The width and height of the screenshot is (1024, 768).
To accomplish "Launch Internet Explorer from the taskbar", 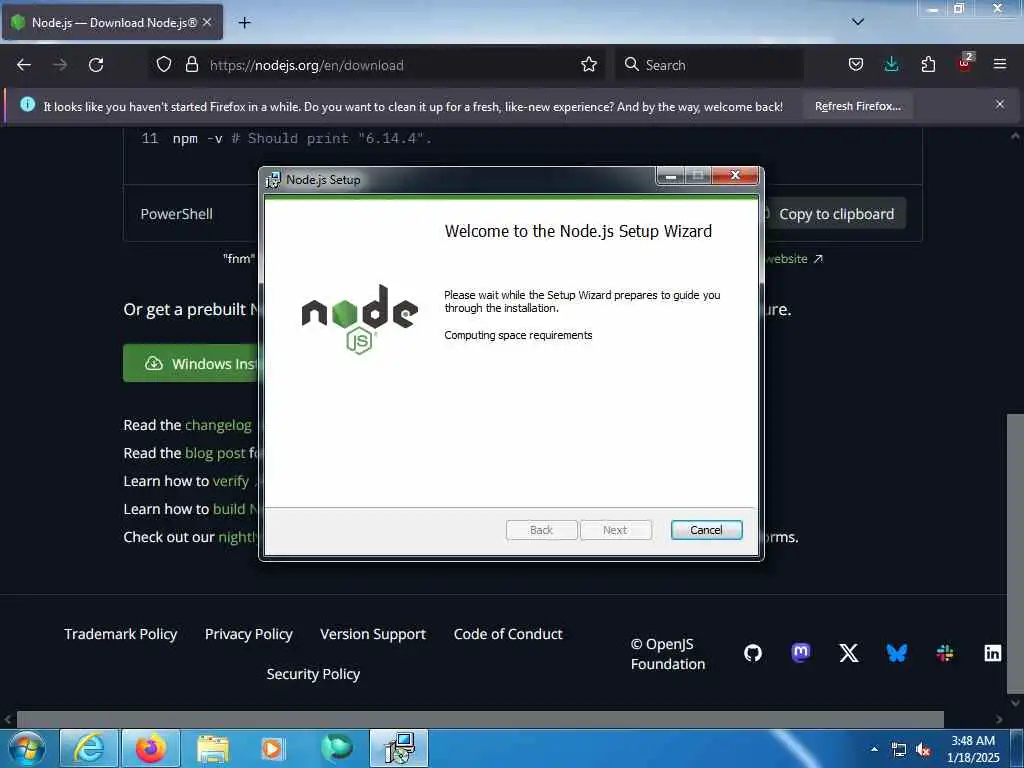I will (x=89, y=748).
